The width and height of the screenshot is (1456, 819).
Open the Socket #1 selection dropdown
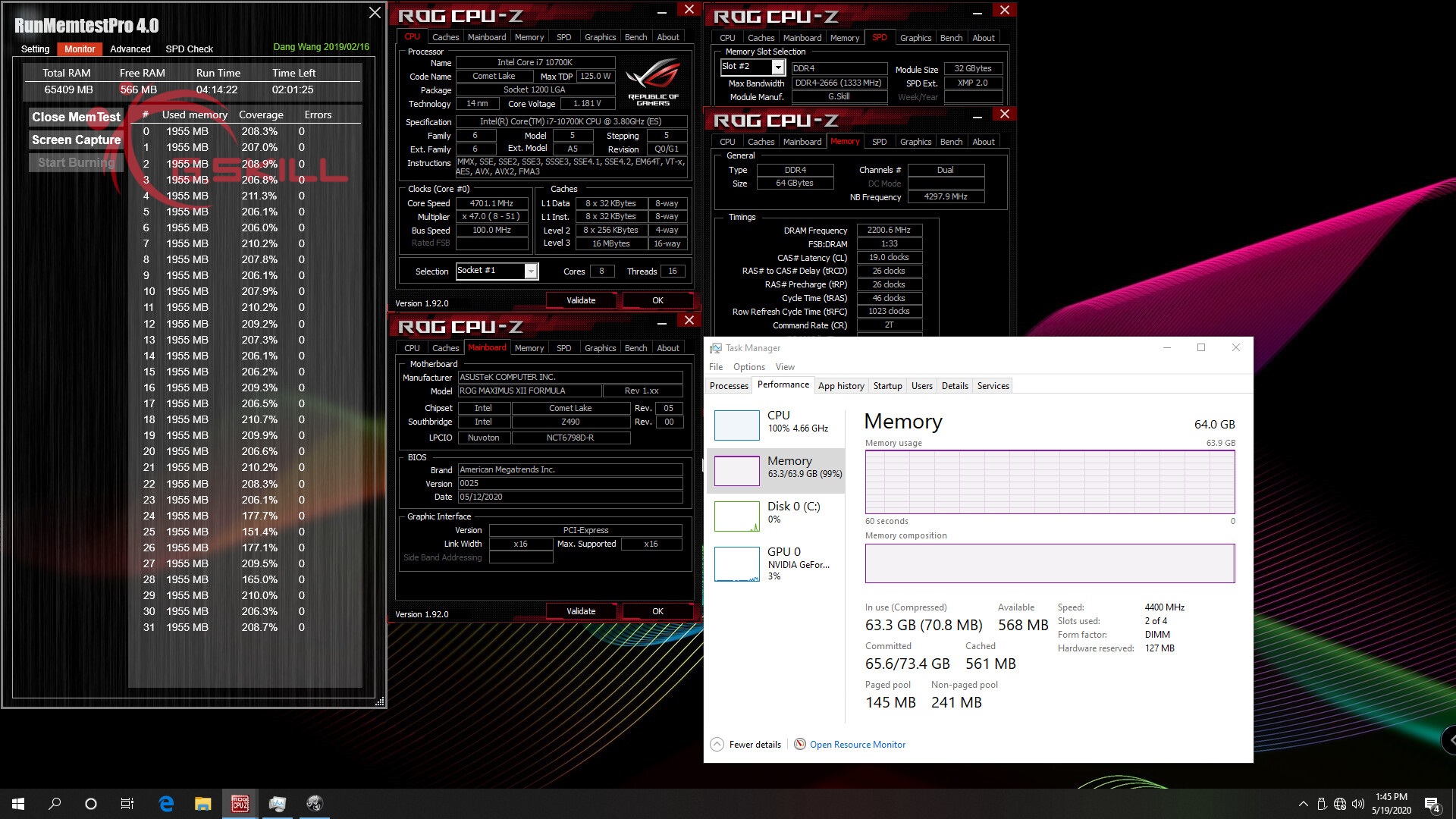(531, 271)
